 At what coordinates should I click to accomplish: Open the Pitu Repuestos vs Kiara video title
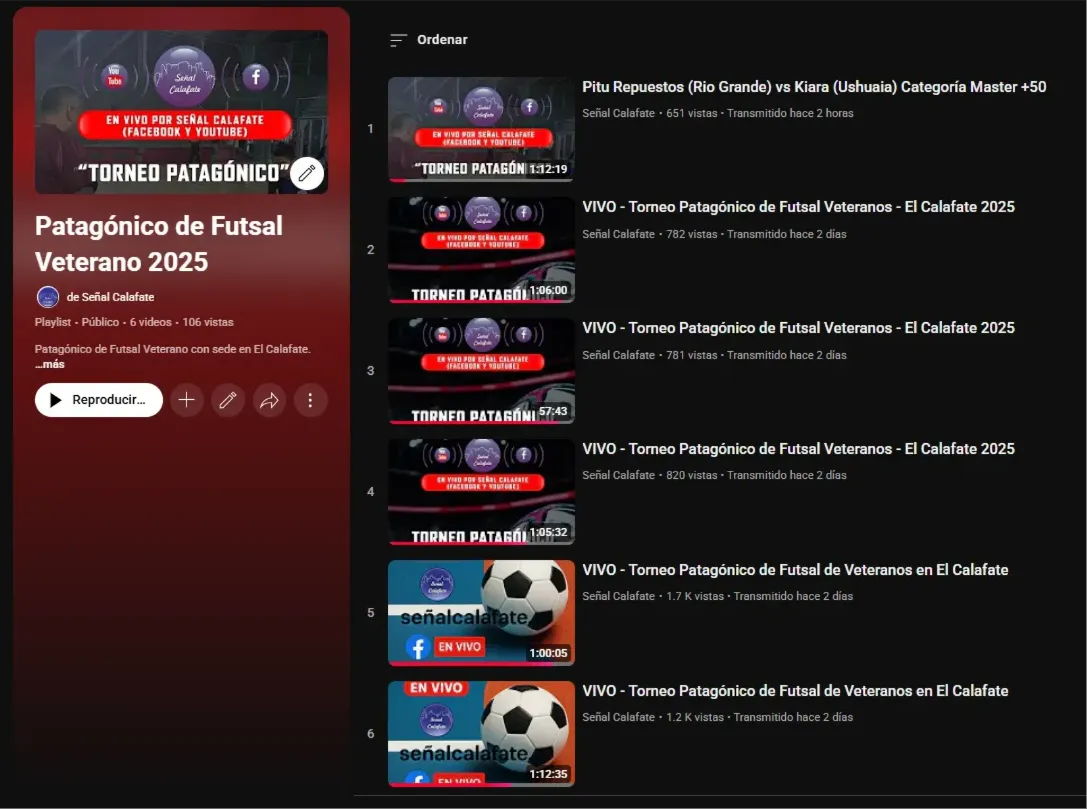(x=812, y=87)
